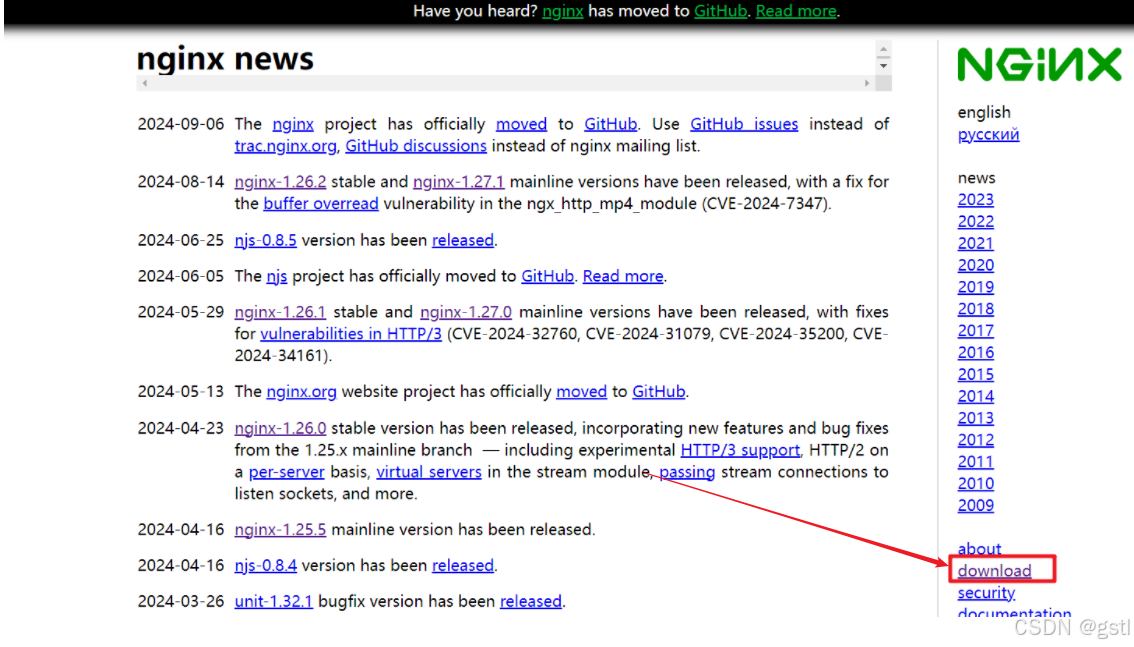Screen dimensions: 1134x647
Task: Click Read more in the top banner
Action: [795, 11]
